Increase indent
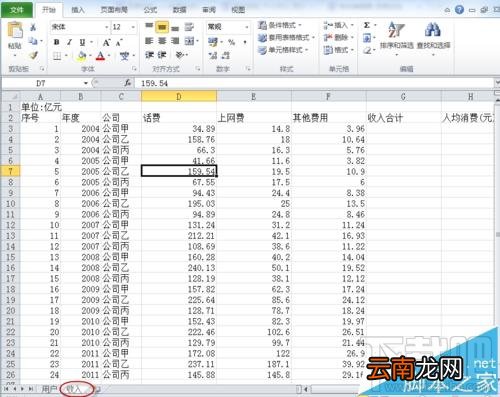Image resolution: width=500 pixels, height=397 pixels. click(162, 55)
